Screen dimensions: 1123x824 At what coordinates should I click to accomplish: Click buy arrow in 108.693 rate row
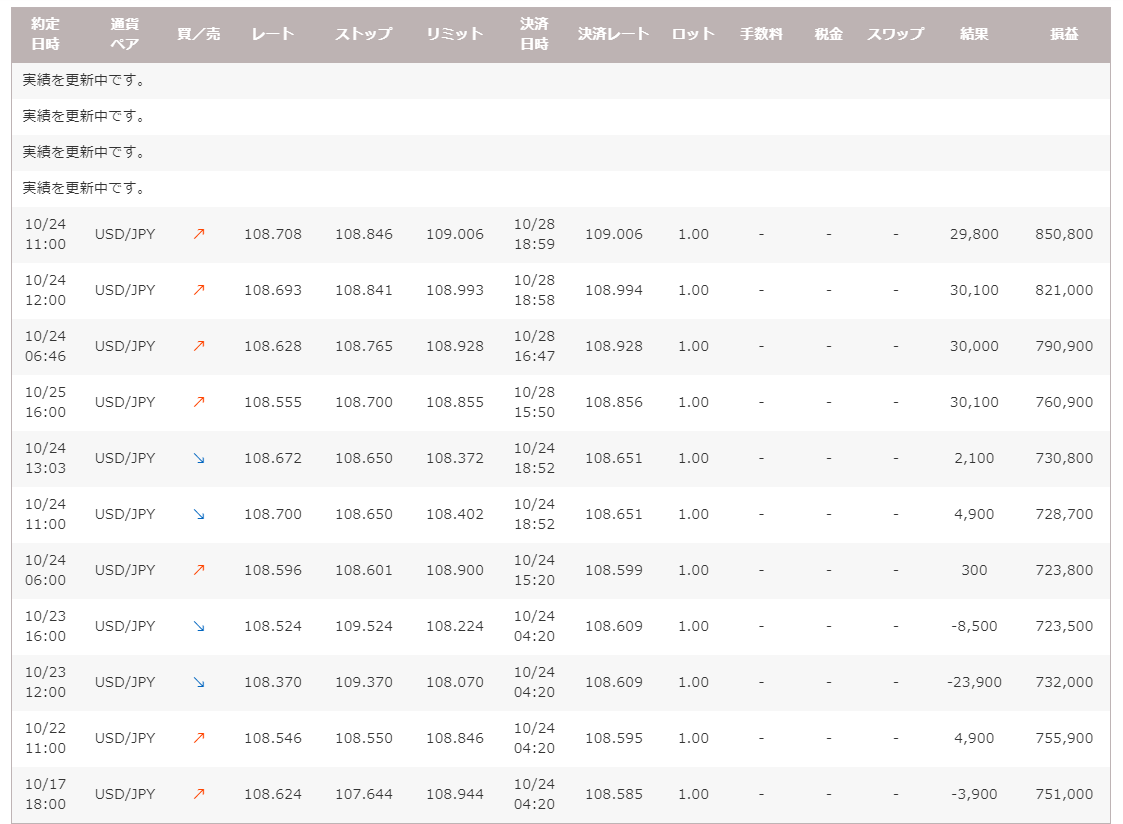199,290
